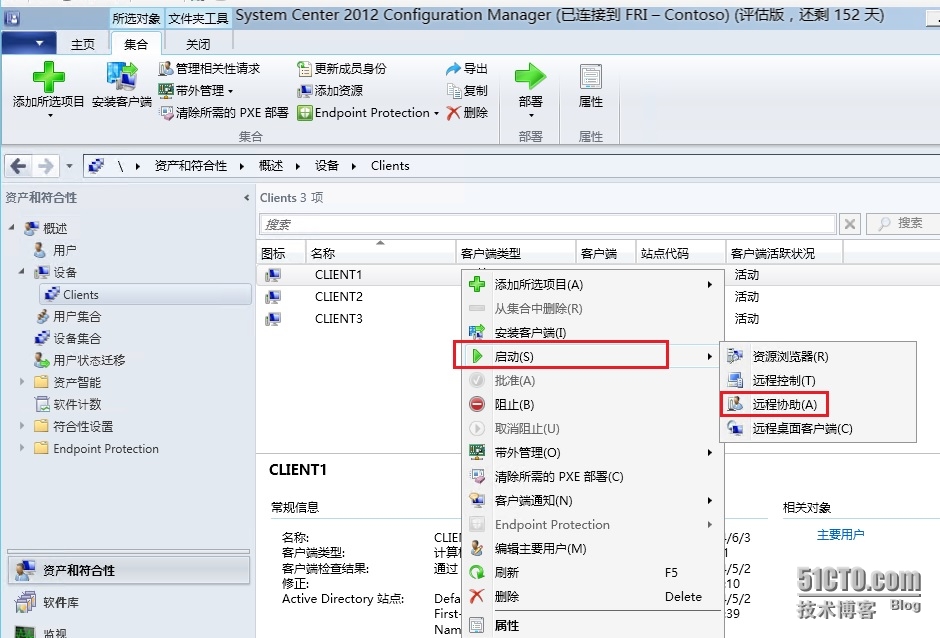Select the Clients tree node
940x638 pixels.
pyautogui.click(x=146, y=294)
